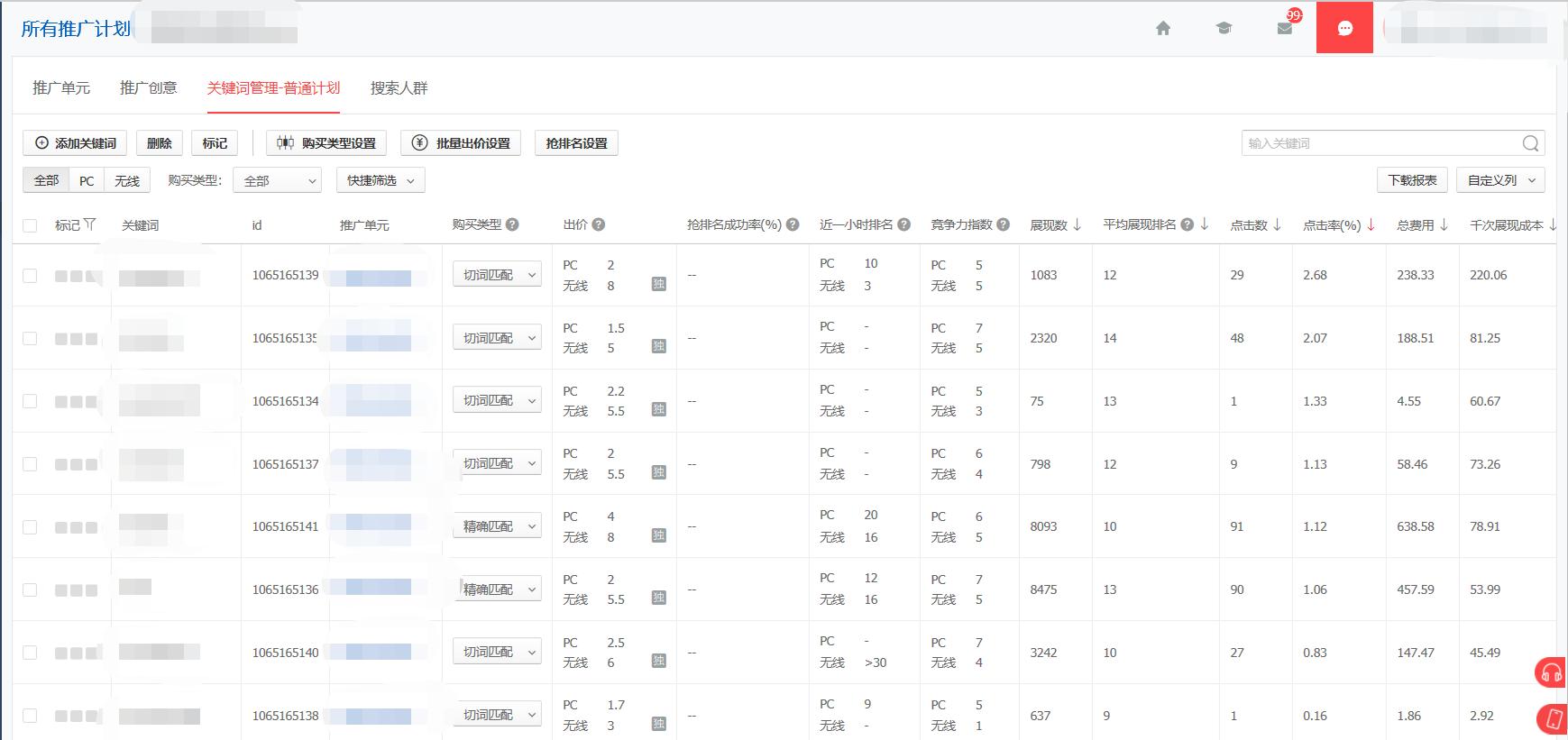Check the row with id 1065165139
The height and width of the screenshot is (740, 1568).
[30, 275]
